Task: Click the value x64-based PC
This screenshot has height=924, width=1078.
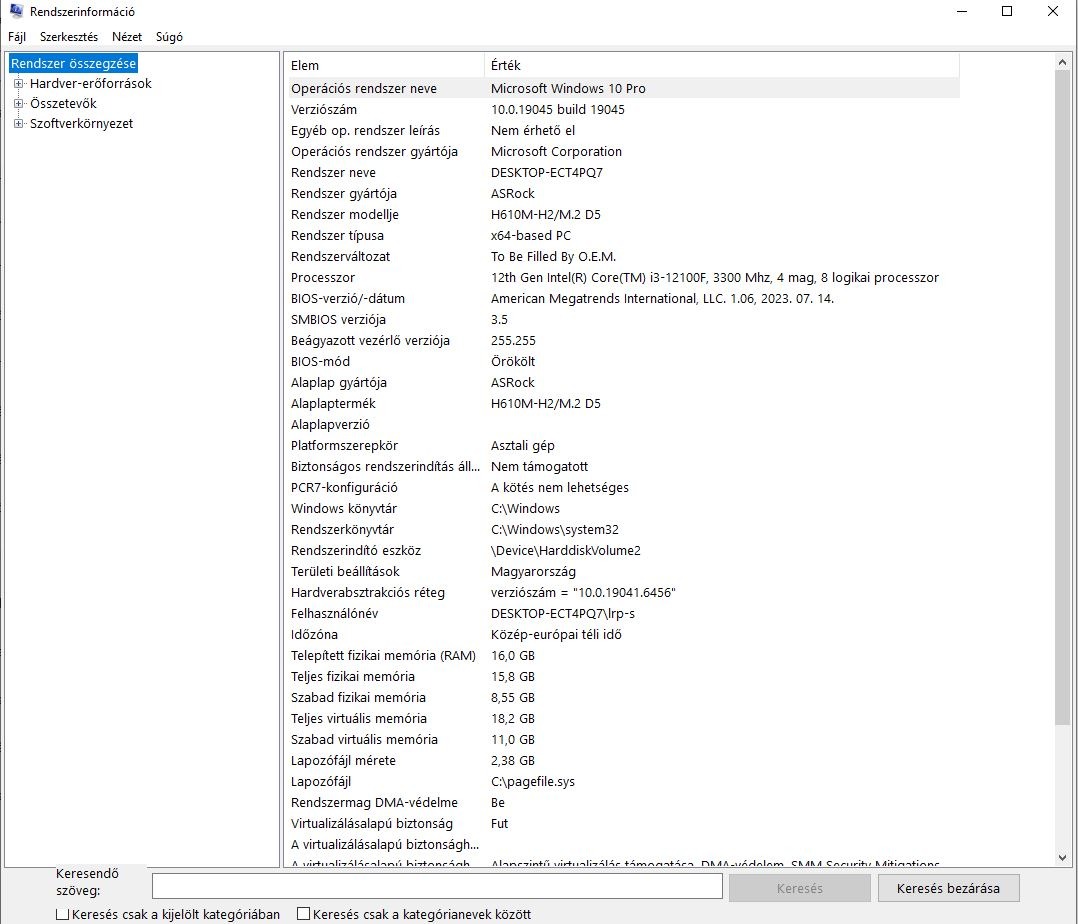Action: [531, 236]
